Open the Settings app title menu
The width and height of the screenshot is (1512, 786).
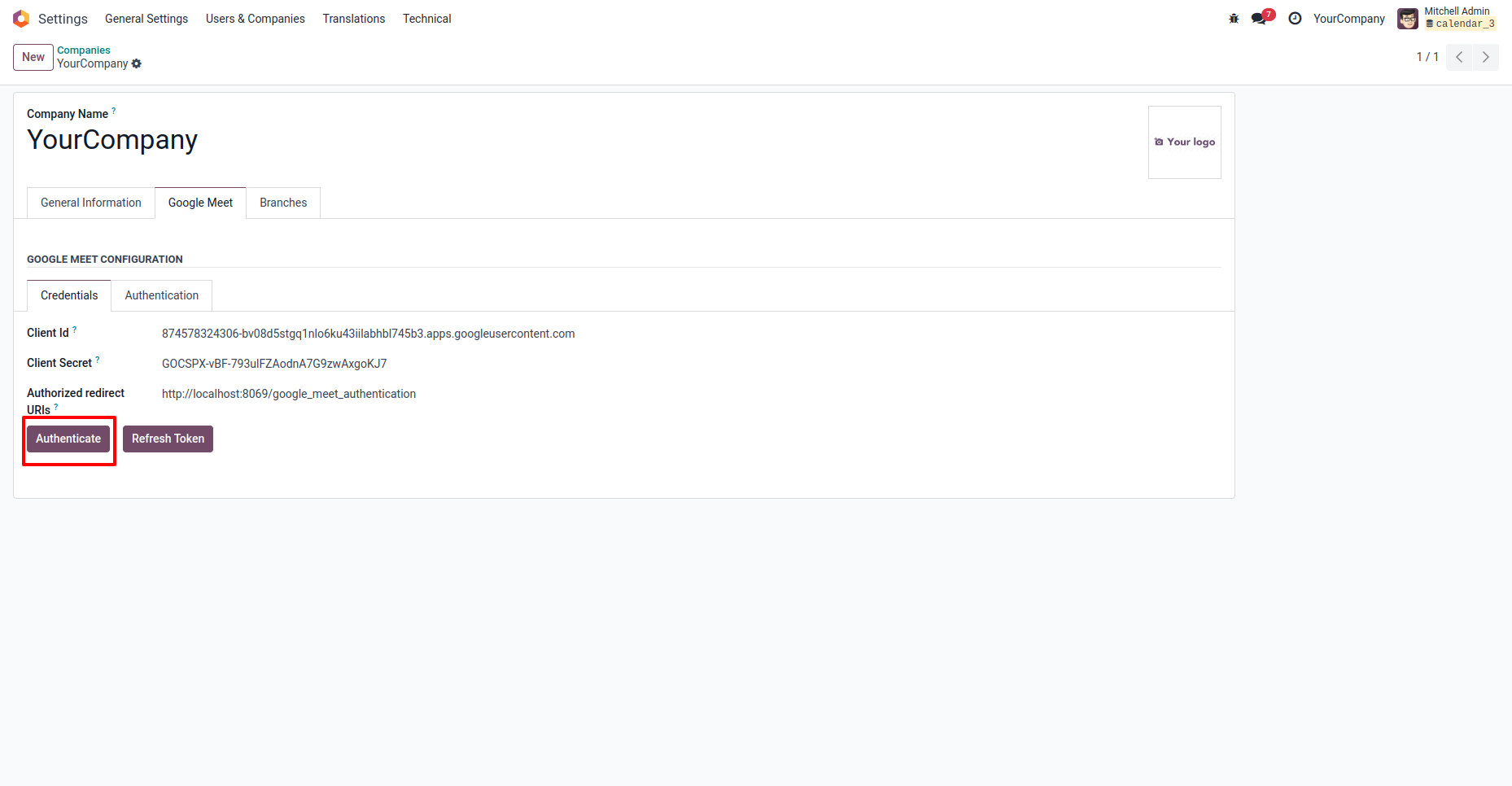click(63, 19)
